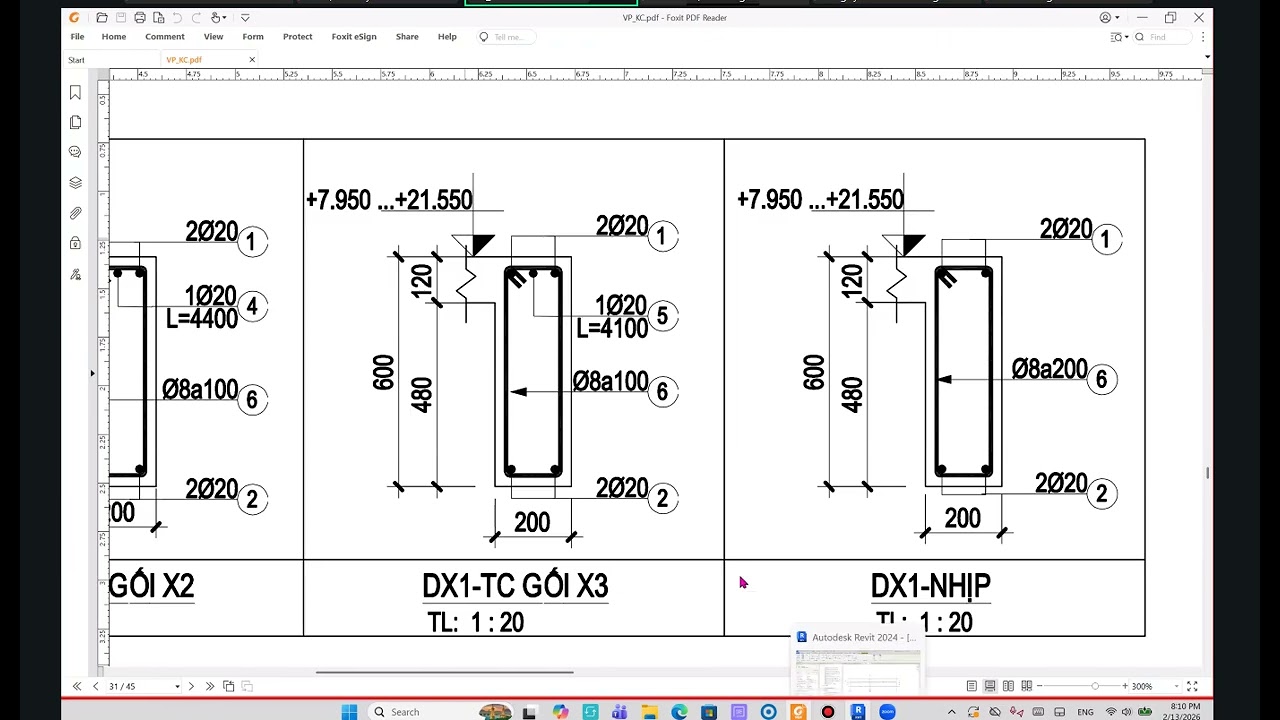Print the document via printer icon
This screenshot has width=1280, height=720.
(x=140, y=18)
